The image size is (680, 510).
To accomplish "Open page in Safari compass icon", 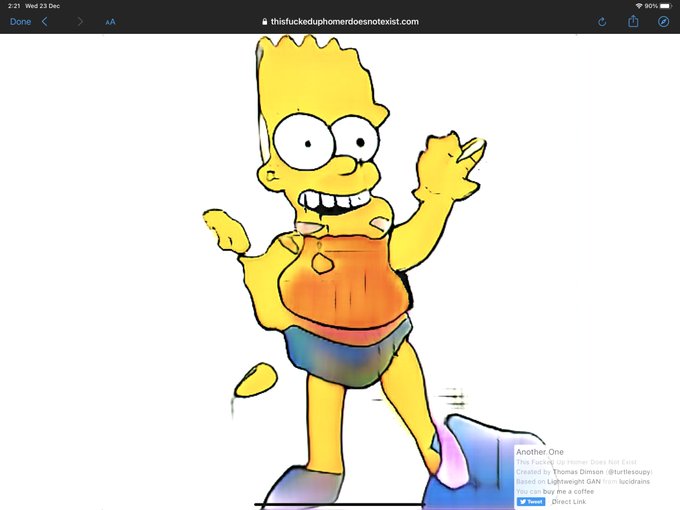I will [663, 22].
